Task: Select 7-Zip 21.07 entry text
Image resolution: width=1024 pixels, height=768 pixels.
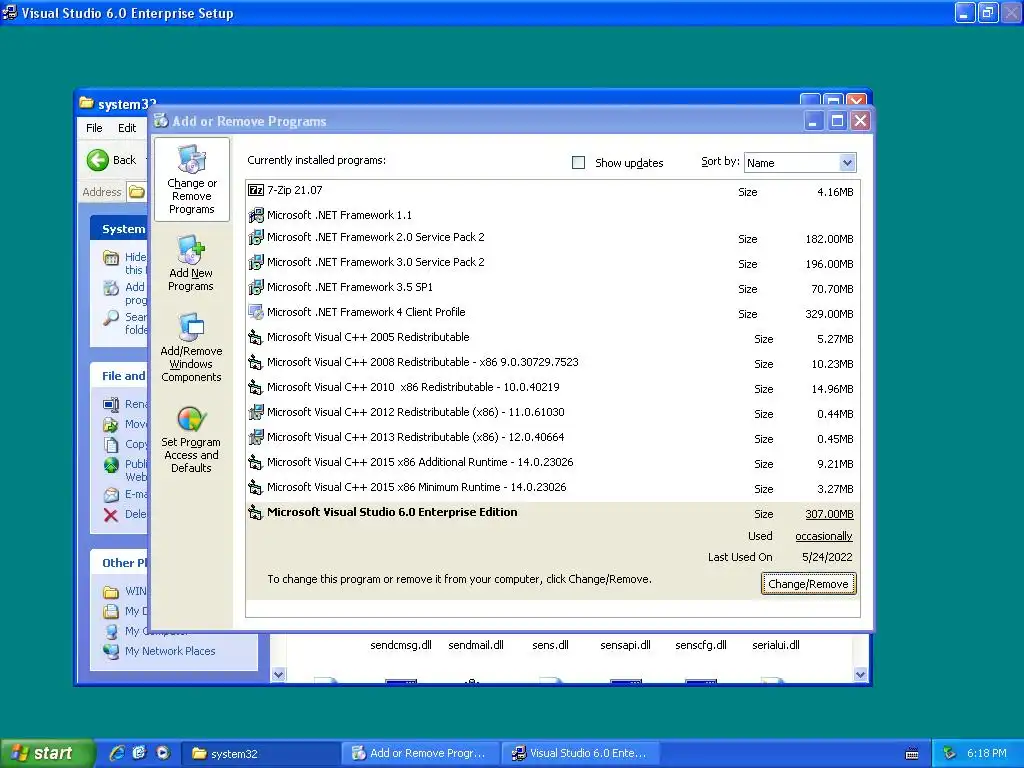Action: point(295,190)
